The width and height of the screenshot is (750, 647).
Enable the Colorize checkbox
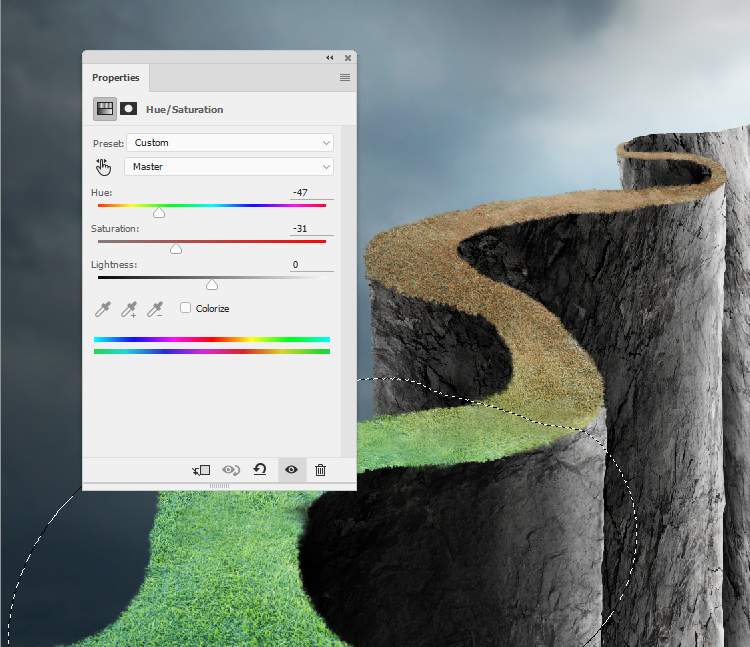(186, 307)
